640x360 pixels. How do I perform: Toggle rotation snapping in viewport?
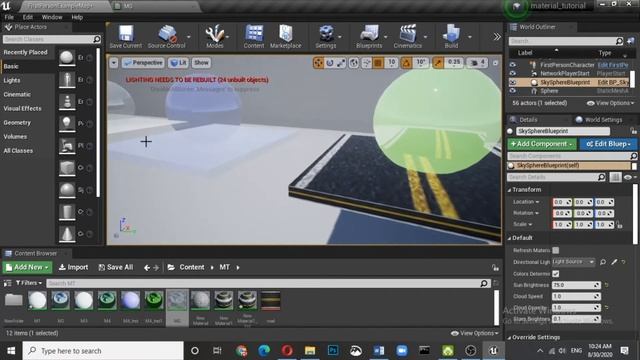406,62
